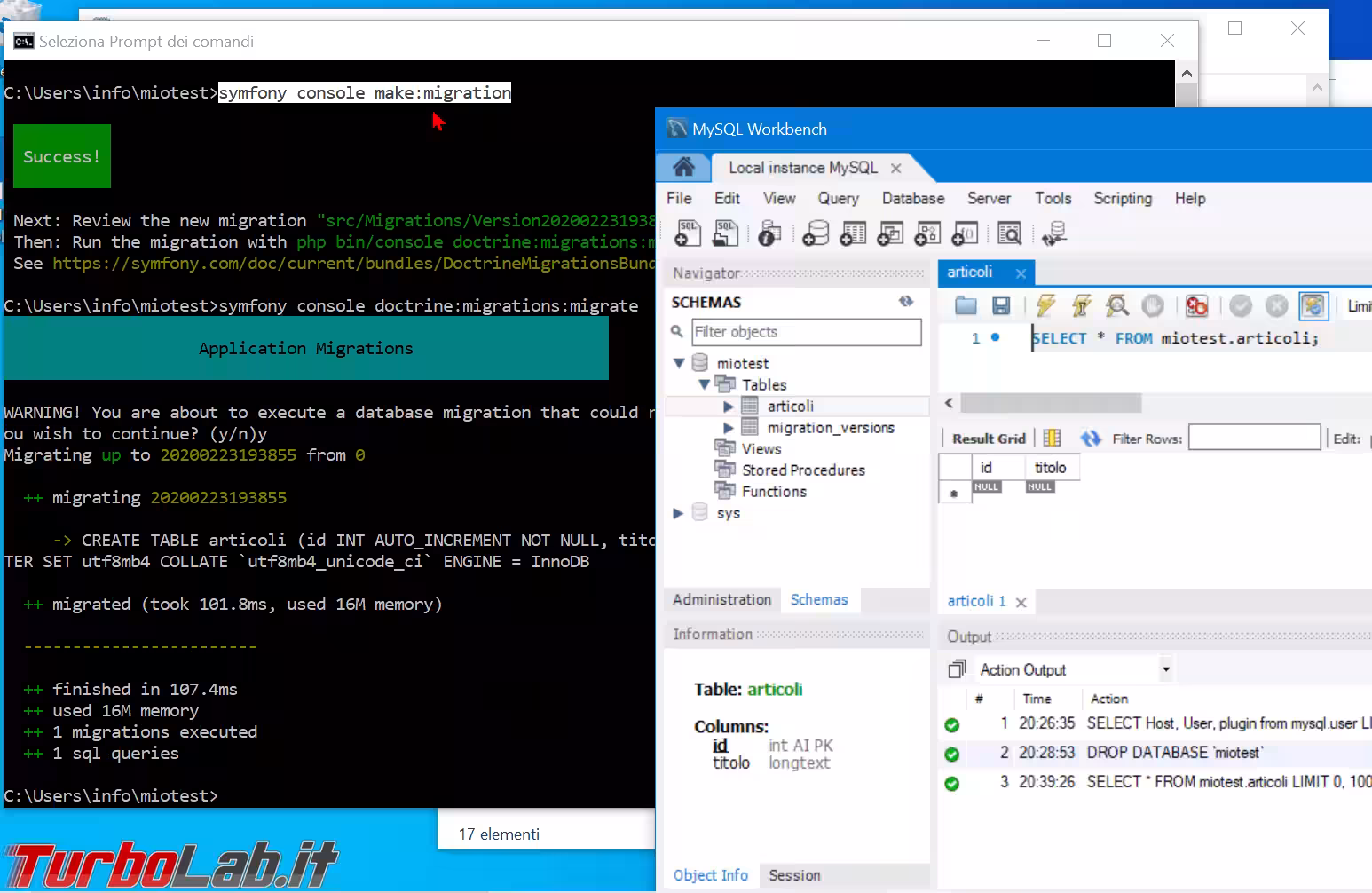Click the SQL editor horizontal scrollbar

coord(1051,403)
